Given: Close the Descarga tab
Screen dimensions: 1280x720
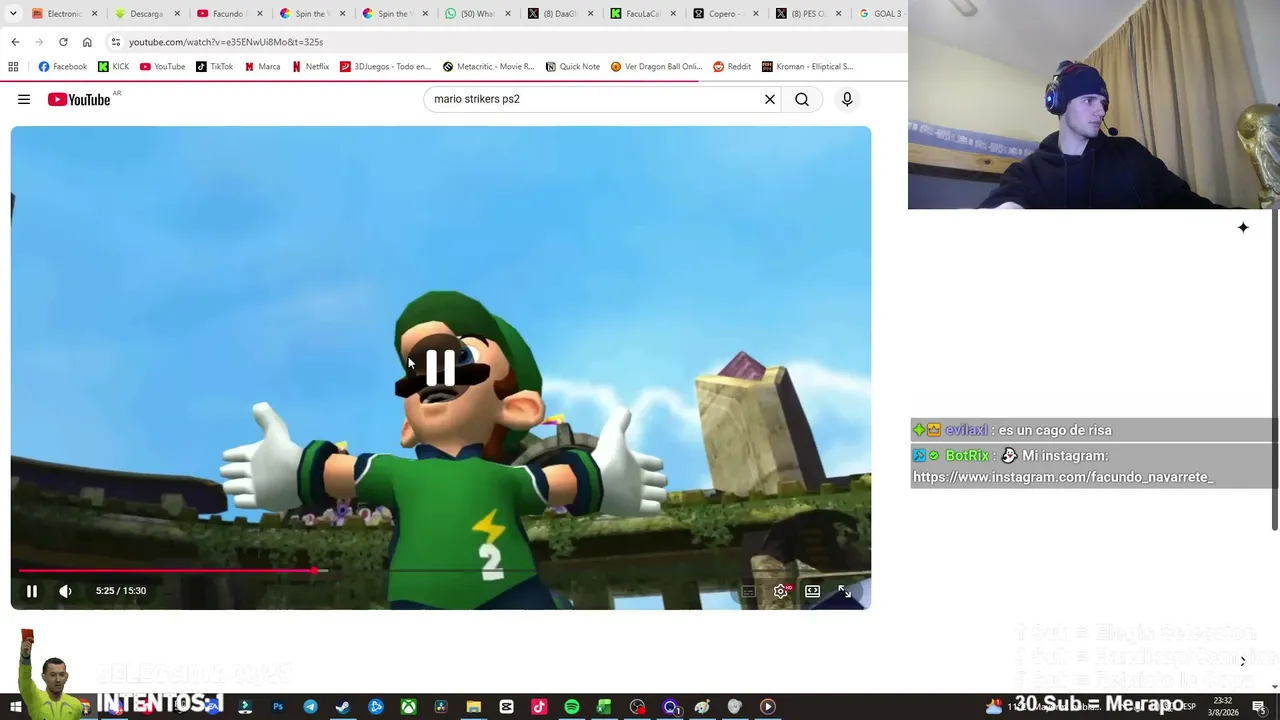Looking at the screenshot, I should (x=178, y=14).
